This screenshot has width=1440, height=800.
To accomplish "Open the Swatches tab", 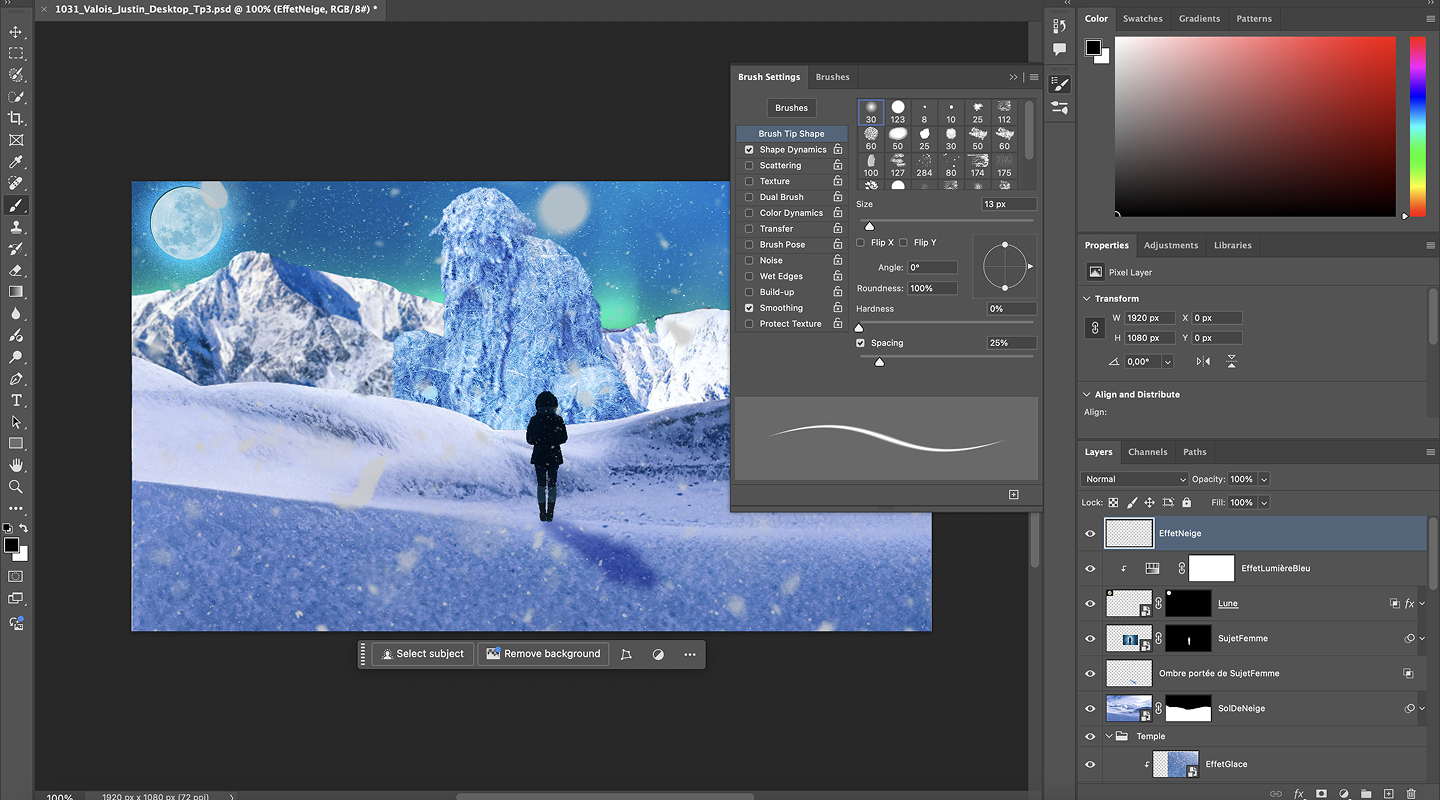I will point(1142,18).
